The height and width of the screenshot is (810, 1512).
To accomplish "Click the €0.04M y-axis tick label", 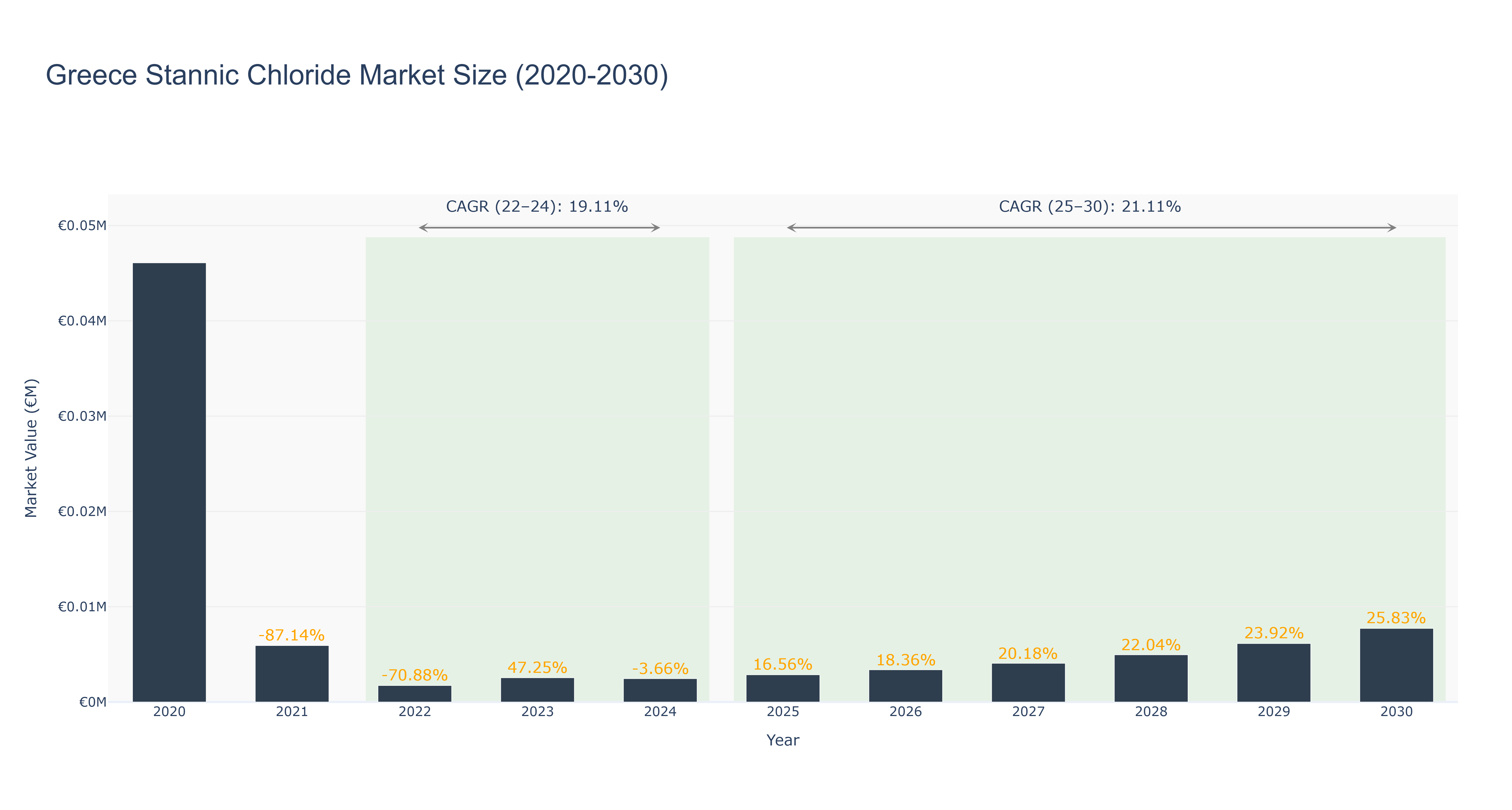I will coord(82,321).
